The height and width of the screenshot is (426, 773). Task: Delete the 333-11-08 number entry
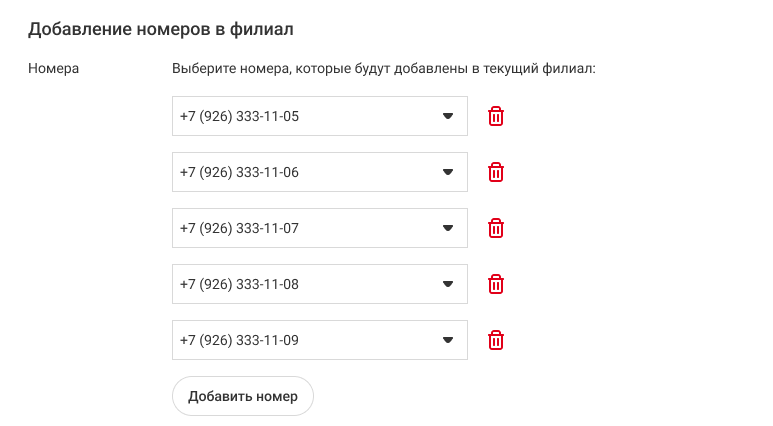click(x=495, y=284)
